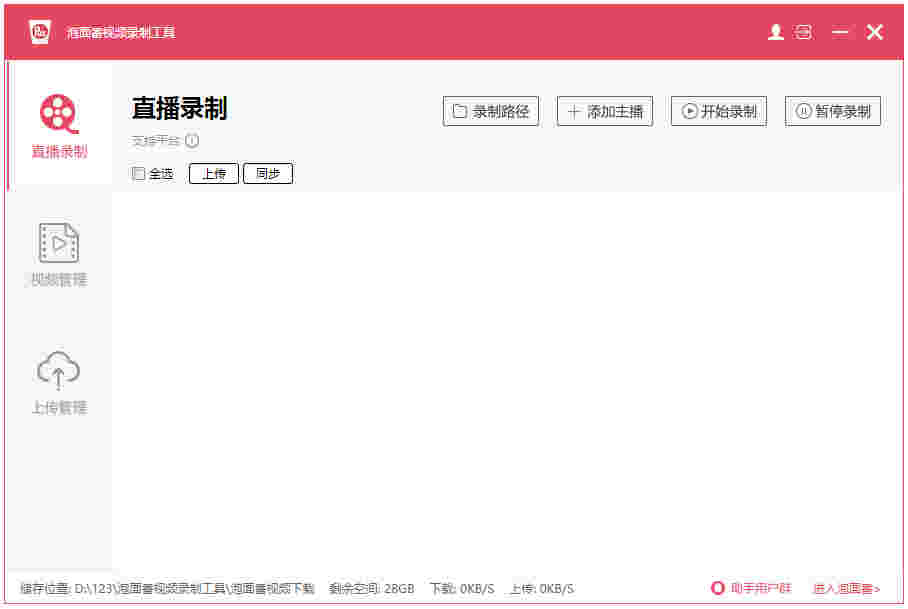Click the app logo in the title bar
The image size is (908, 609).
(38, 31)
